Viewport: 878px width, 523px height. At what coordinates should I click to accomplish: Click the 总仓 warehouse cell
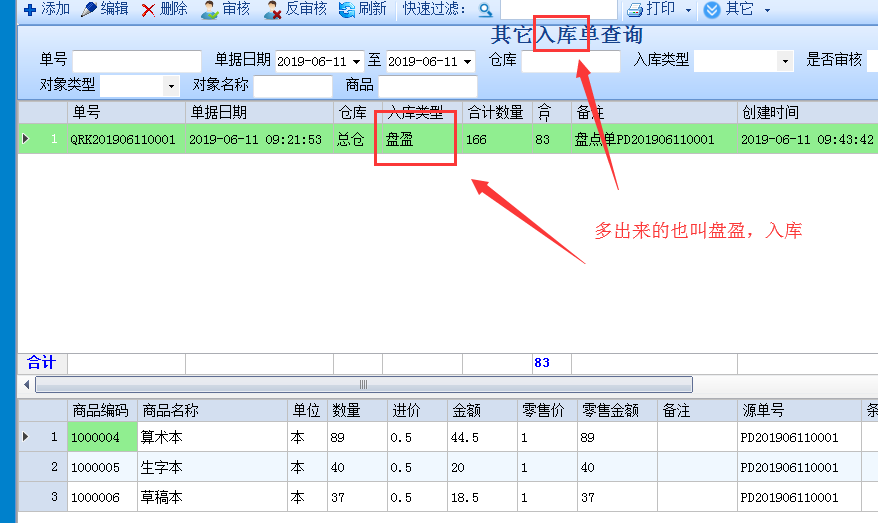358,139
